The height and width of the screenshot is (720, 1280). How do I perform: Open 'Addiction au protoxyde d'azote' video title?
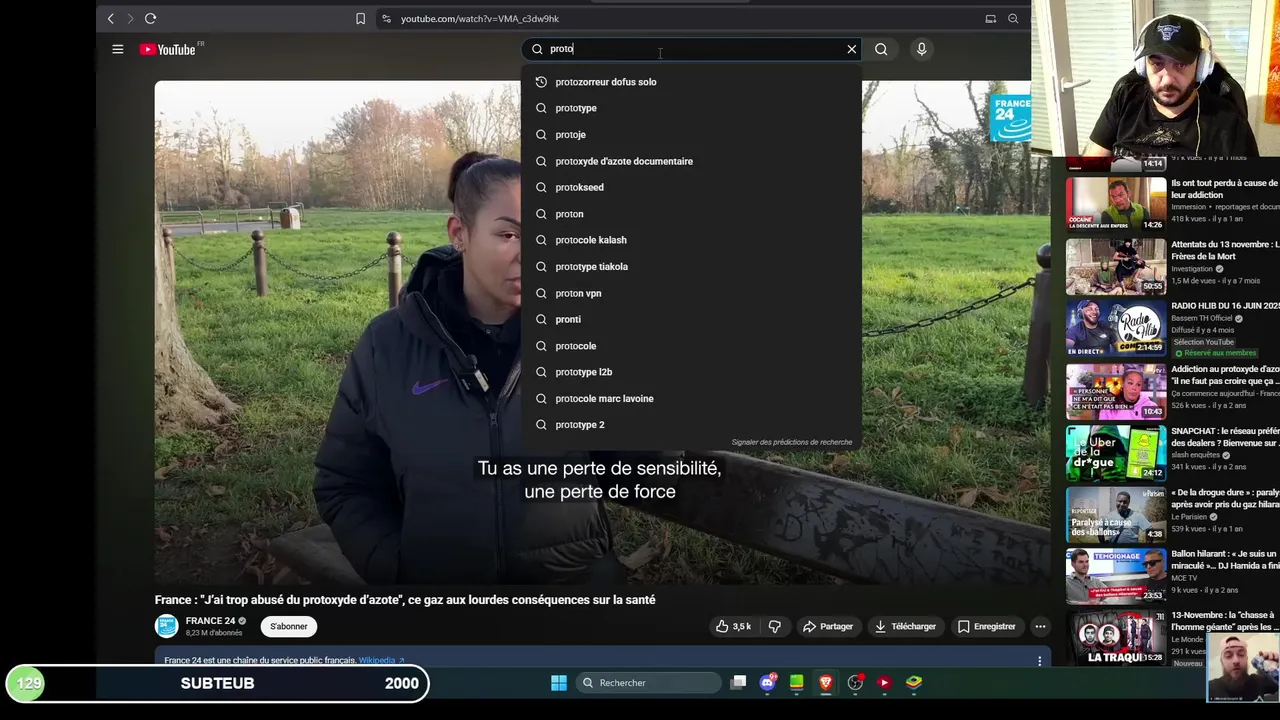pos(1225,375)
